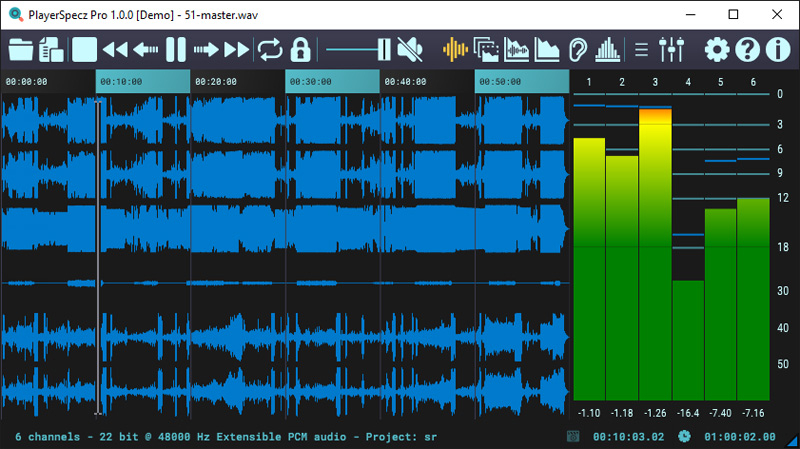Click the rewind double-arrow button
The width and height of the screenshot is (800, 449).
(115, 49)
